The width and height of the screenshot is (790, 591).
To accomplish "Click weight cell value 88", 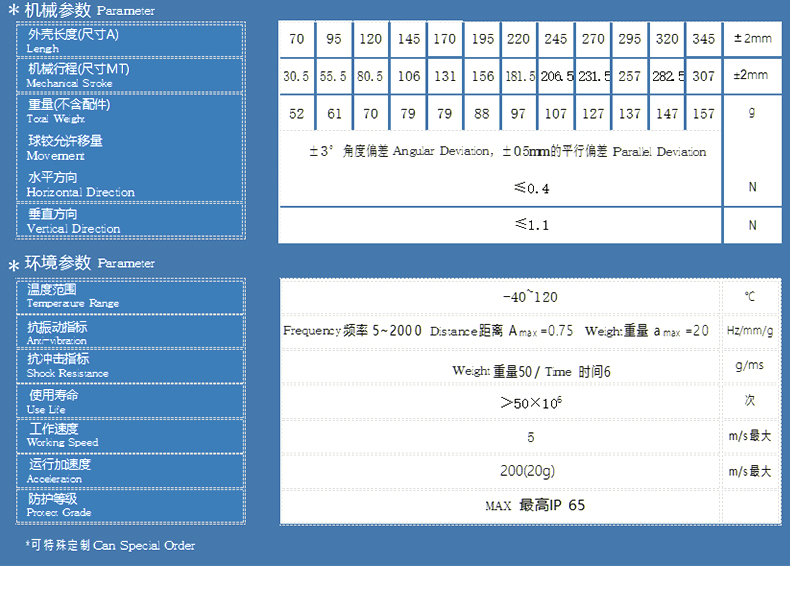I will coord(482,113).
